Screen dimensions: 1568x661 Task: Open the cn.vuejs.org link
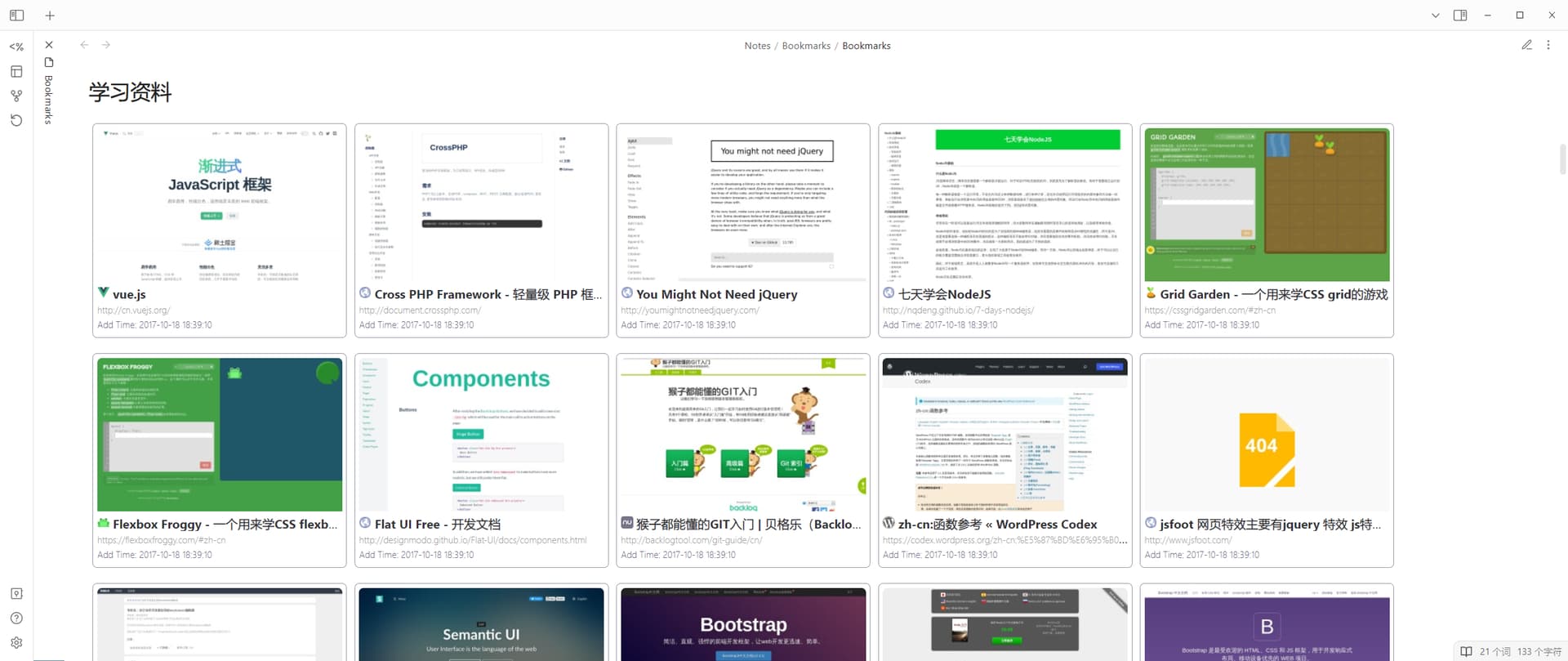pos(133,310)
